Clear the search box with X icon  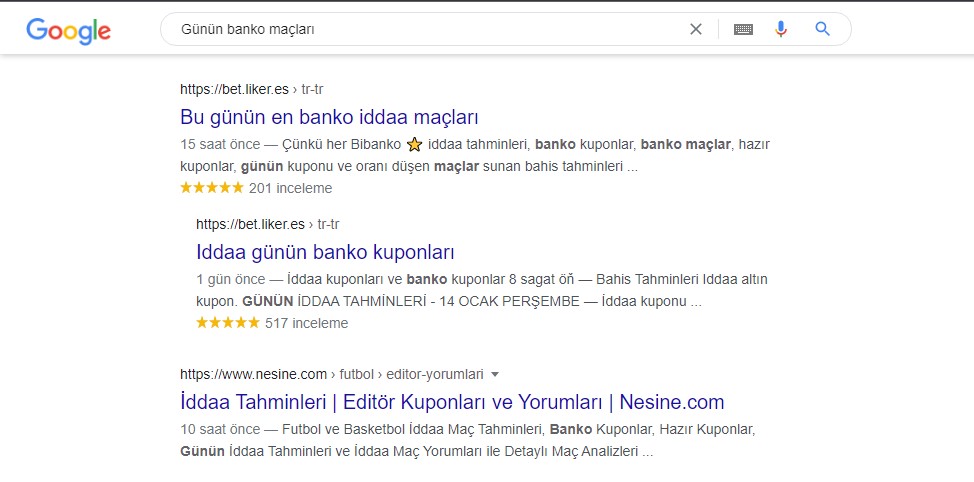(x=696, y=29)
